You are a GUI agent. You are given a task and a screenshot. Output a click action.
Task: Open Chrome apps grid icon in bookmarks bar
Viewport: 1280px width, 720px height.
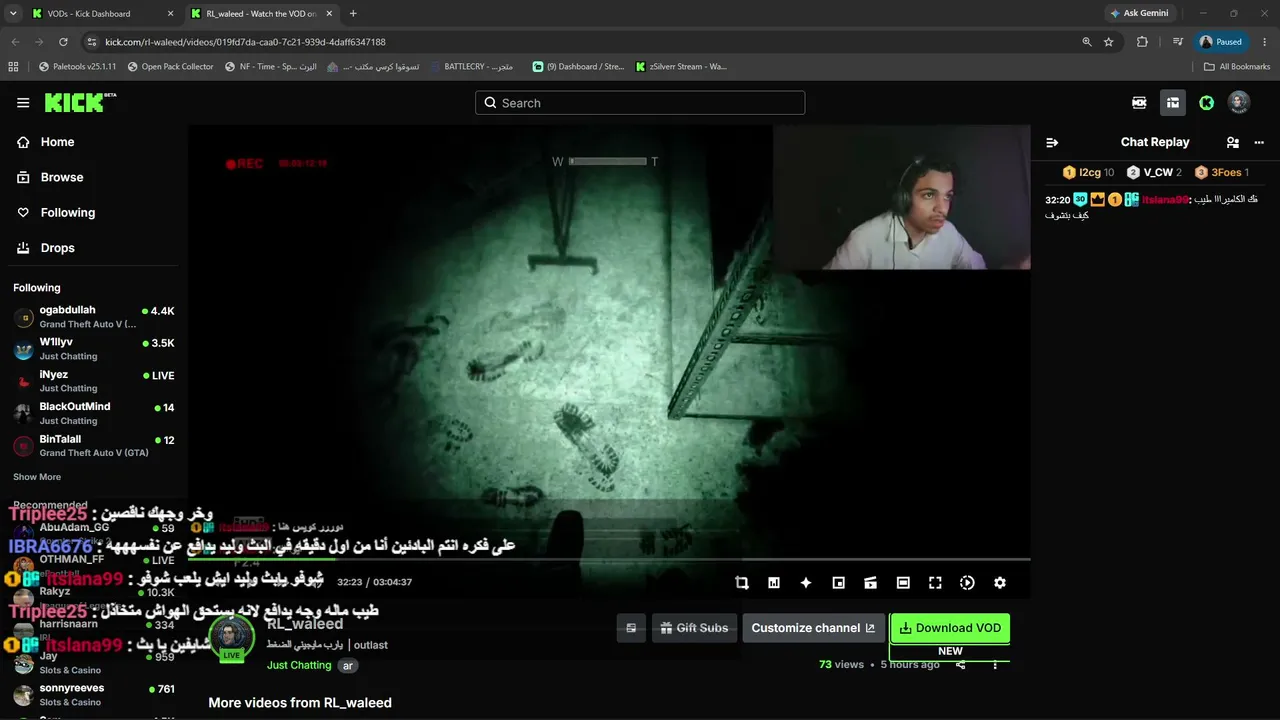point(13,67)
